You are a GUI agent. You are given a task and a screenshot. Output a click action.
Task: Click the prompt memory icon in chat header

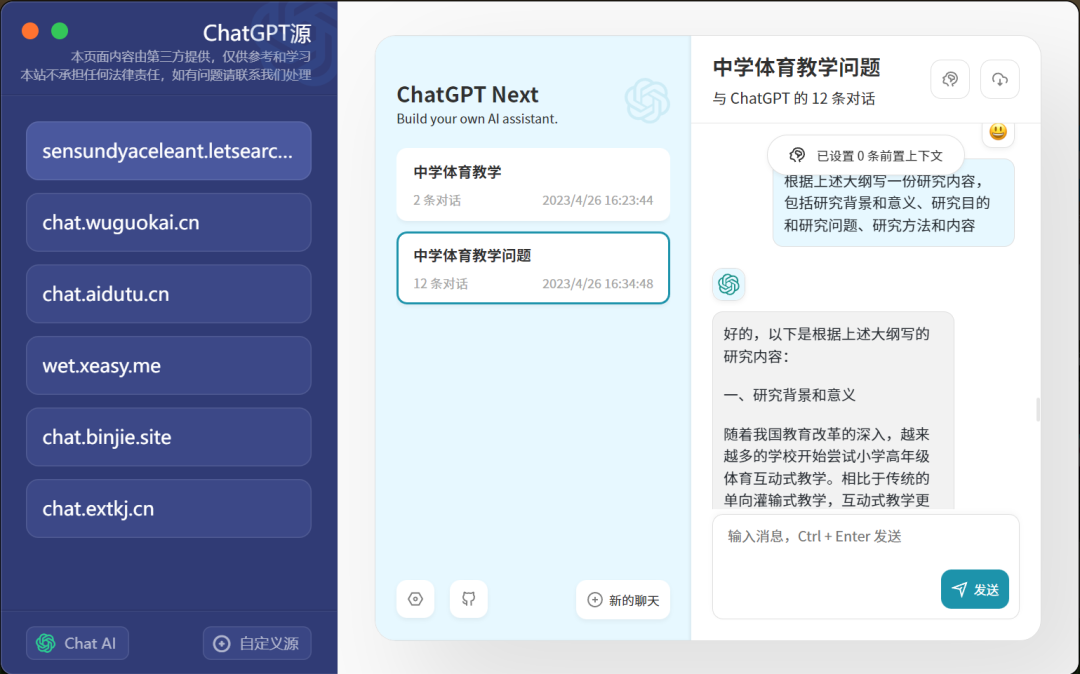[x=950, y=79]
